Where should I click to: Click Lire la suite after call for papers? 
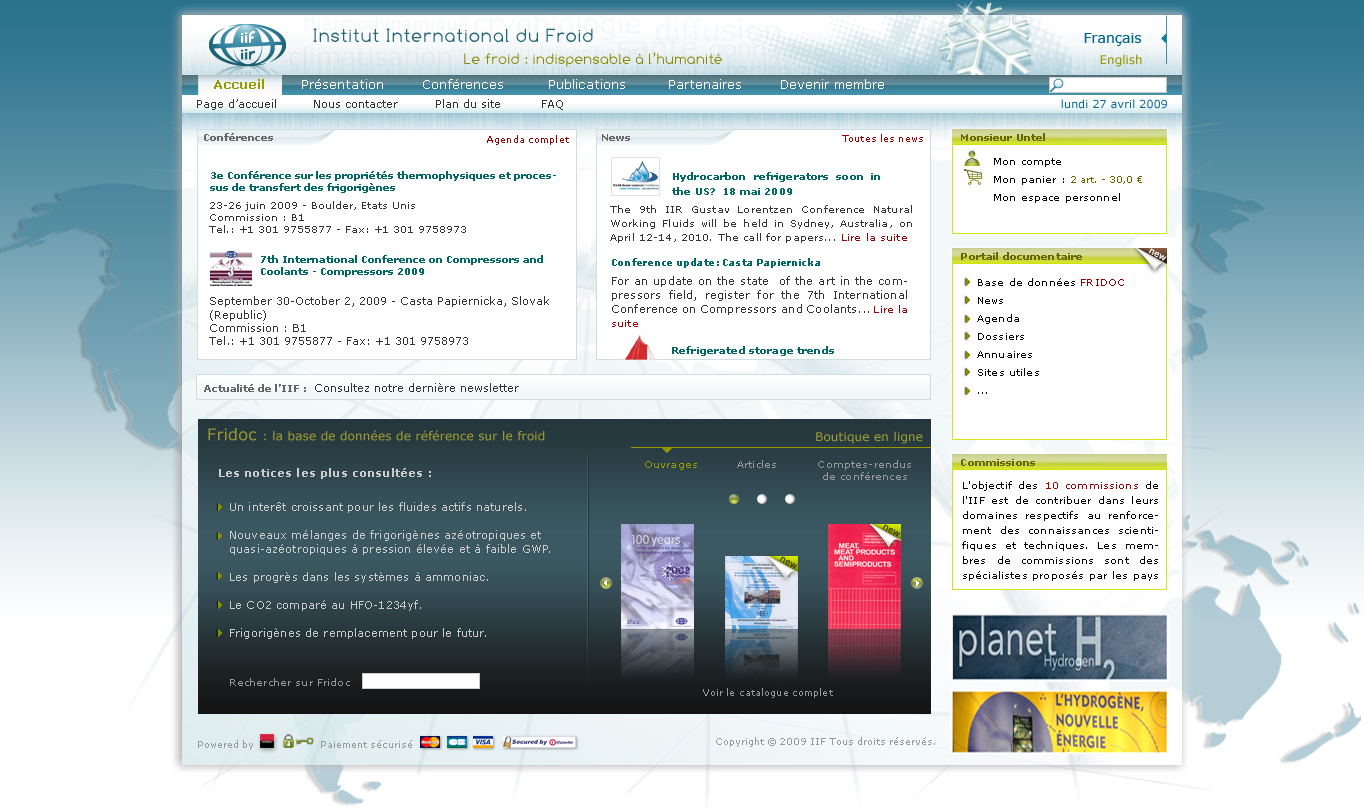point(874,238)
